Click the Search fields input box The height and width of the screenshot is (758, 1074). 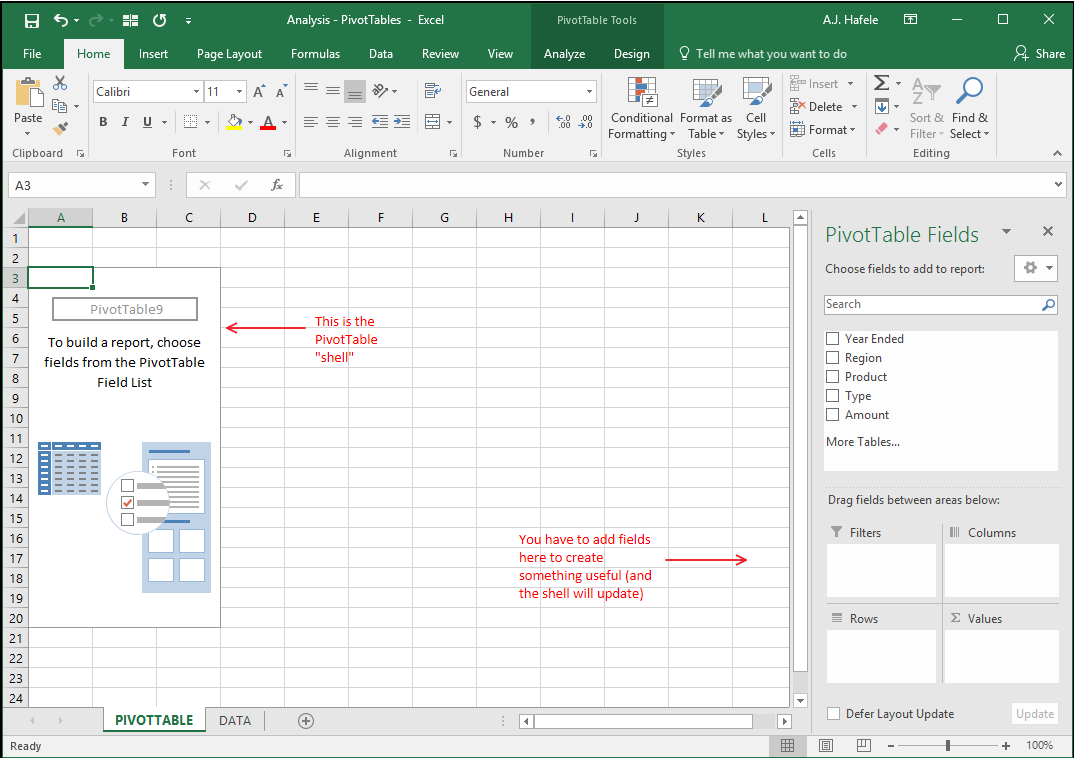pos(941,304)
